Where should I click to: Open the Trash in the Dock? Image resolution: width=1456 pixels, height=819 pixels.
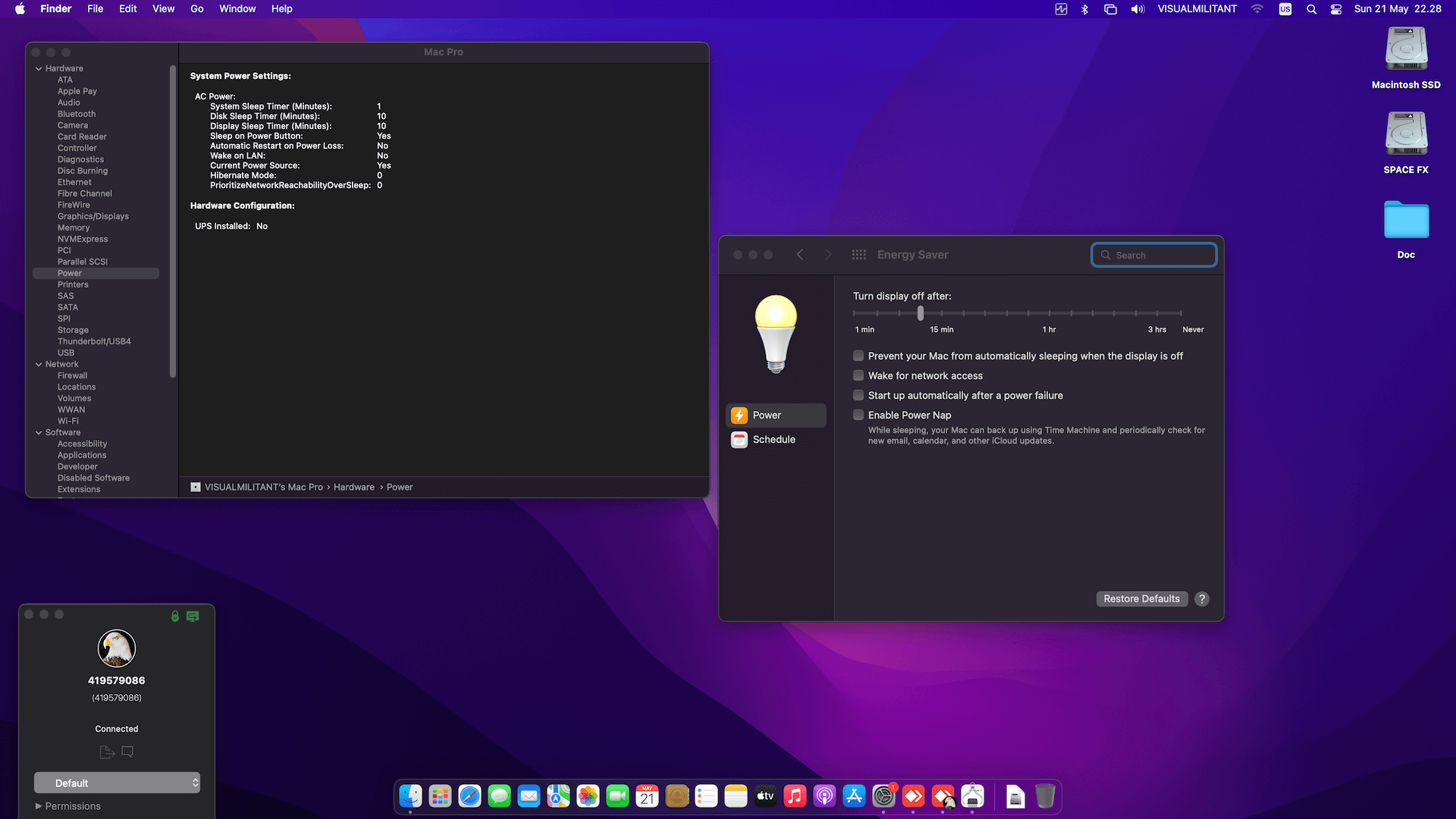pyautogui.click(x=1045, y=796)
